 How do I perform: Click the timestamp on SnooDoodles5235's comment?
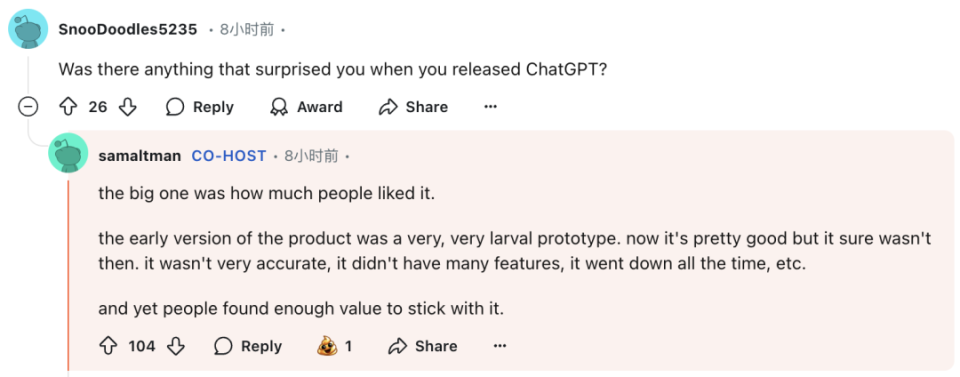tap(247, 29)
